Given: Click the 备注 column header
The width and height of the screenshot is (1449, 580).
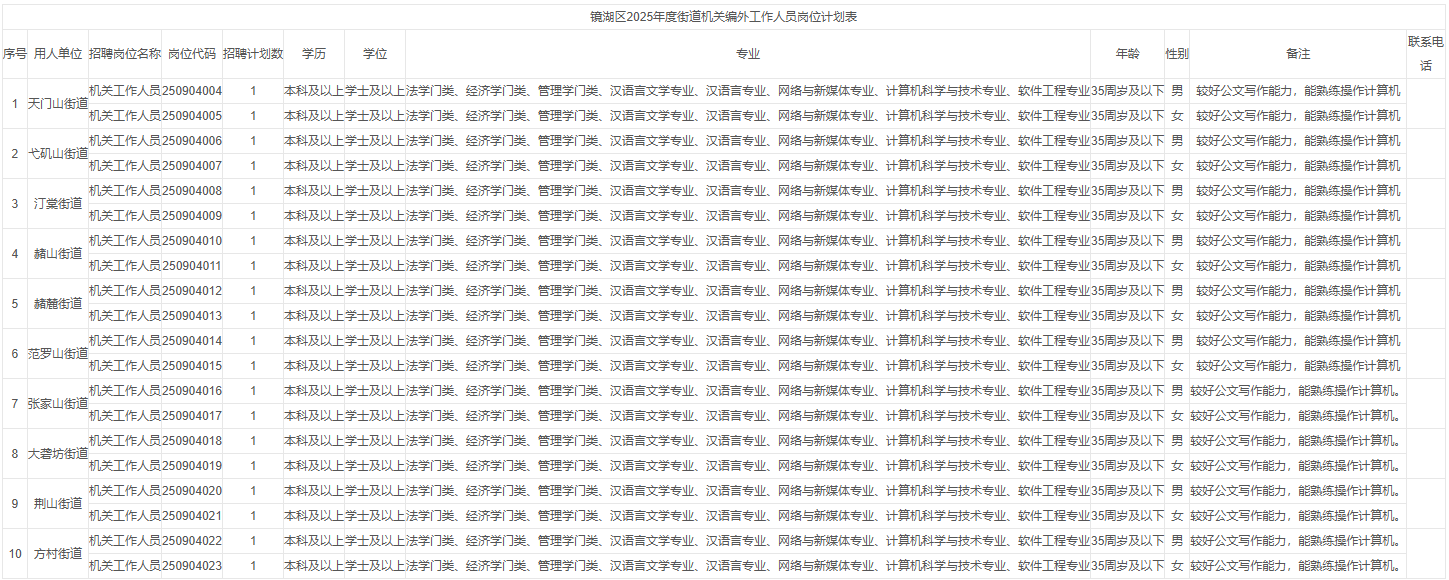Looking at the screenshot, I should pyautogui.click(x=1298, y=53).
